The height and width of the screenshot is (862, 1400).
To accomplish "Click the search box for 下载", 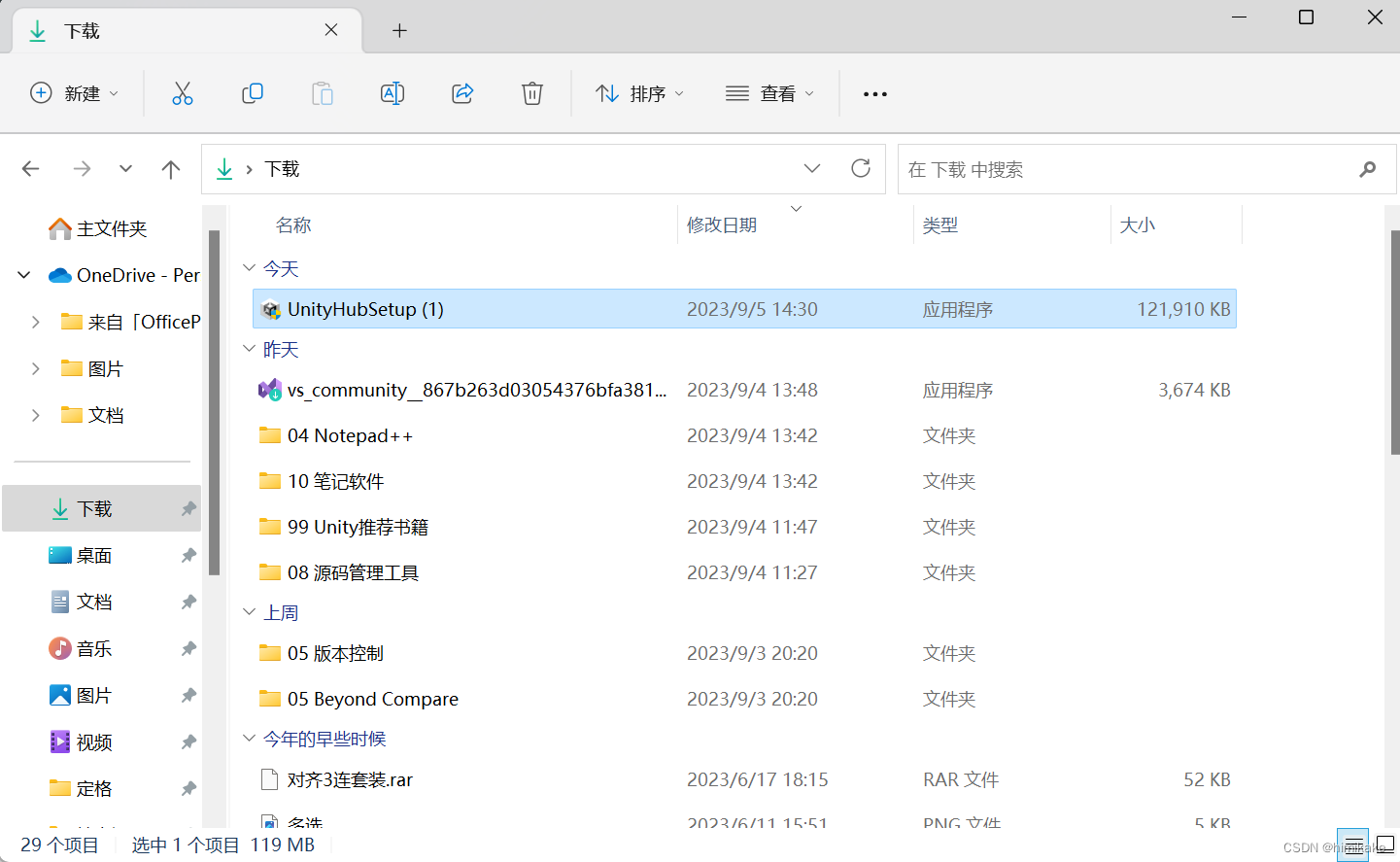I will coord(1146,168).
